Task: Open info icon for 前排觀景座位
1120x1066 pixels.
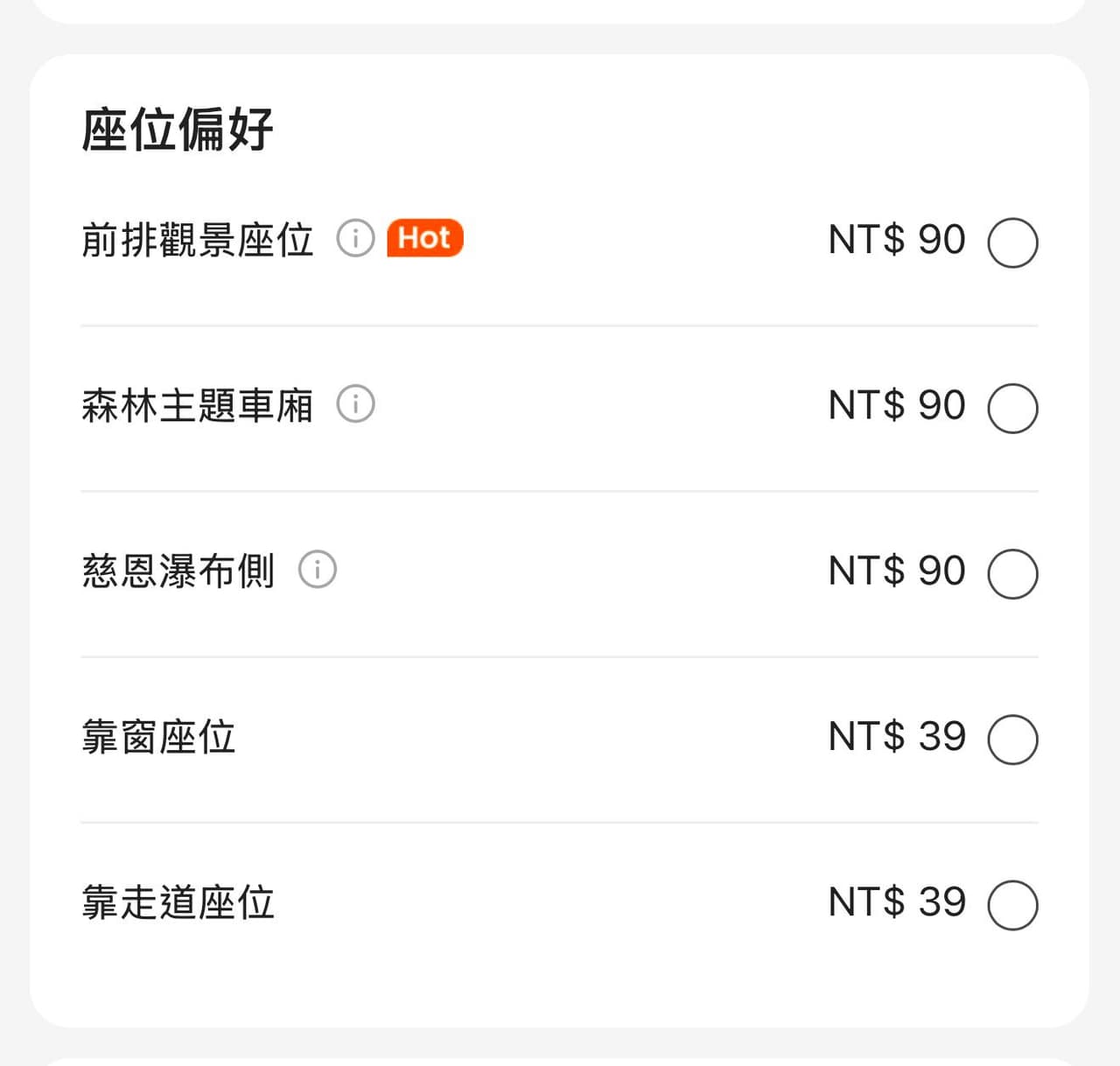Action: coord(355,238)
